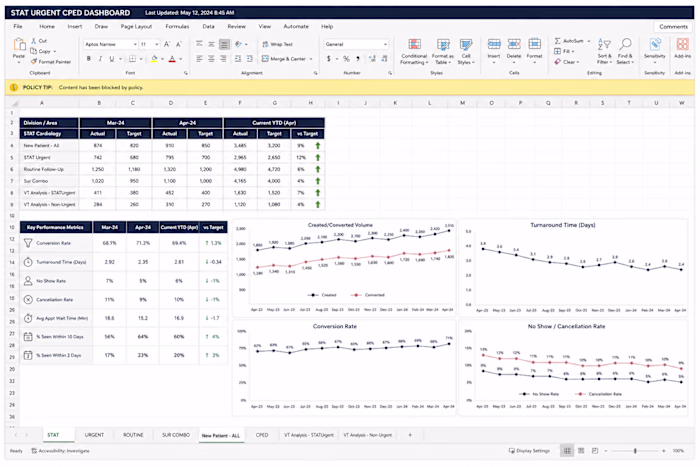Expand the Copy options arrow
The image size is (700, 467).
54,51
